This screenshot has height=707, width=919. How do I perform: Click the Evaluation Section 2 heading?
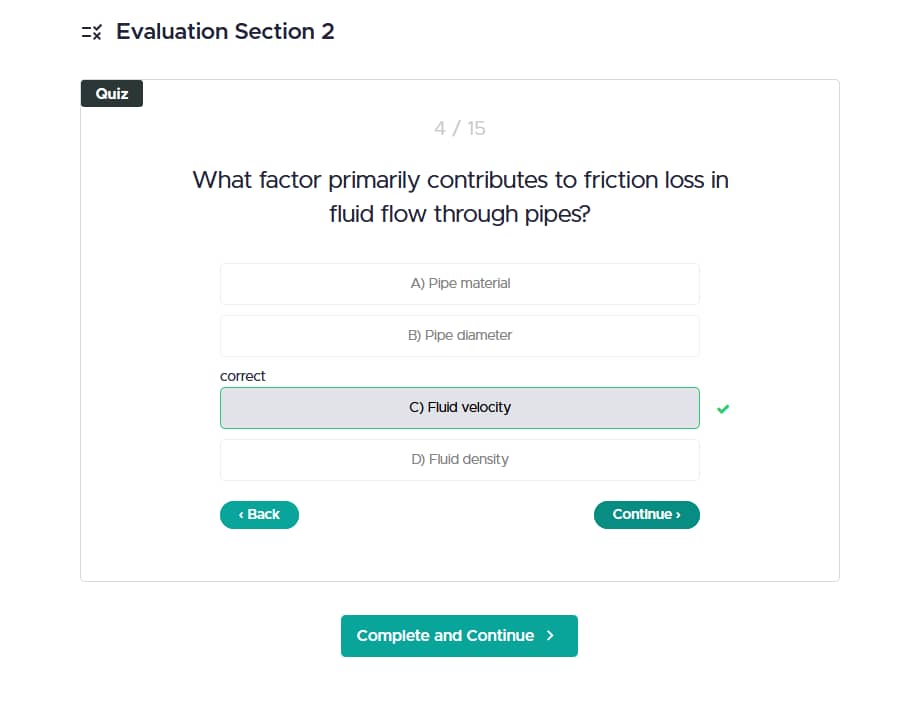click(x=225, y=31)
